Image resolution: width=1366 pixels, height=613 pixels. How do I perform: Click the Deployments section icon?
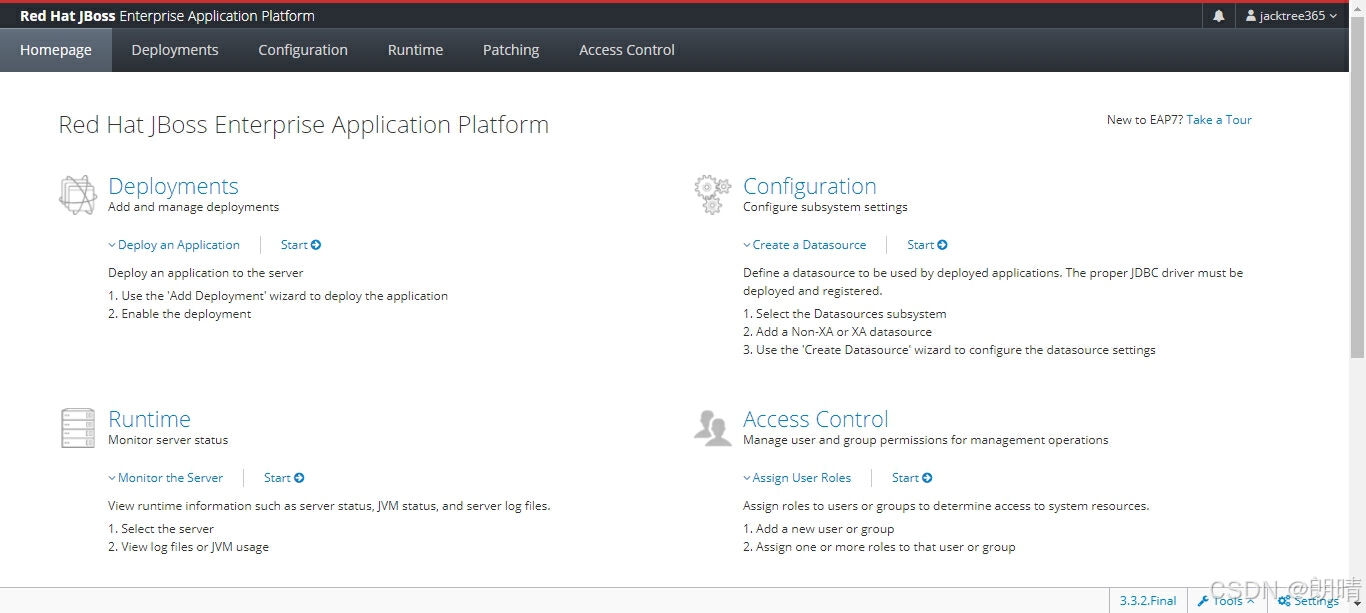click(x=77, y=195)
